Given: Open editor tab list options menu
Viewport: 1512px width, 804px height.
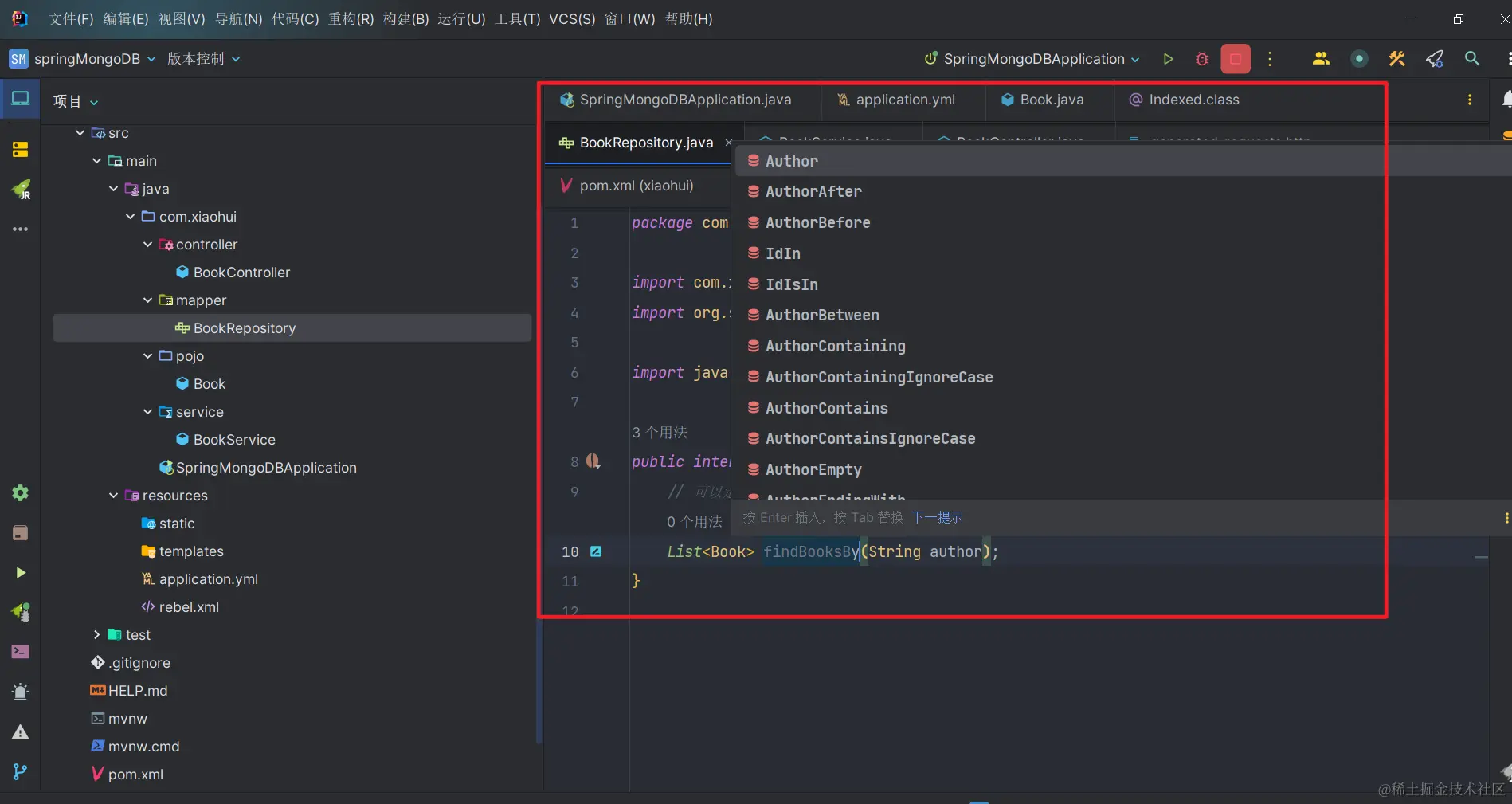Looking at the screenshot, I should pyautogui.click(x=1470, y=100).
